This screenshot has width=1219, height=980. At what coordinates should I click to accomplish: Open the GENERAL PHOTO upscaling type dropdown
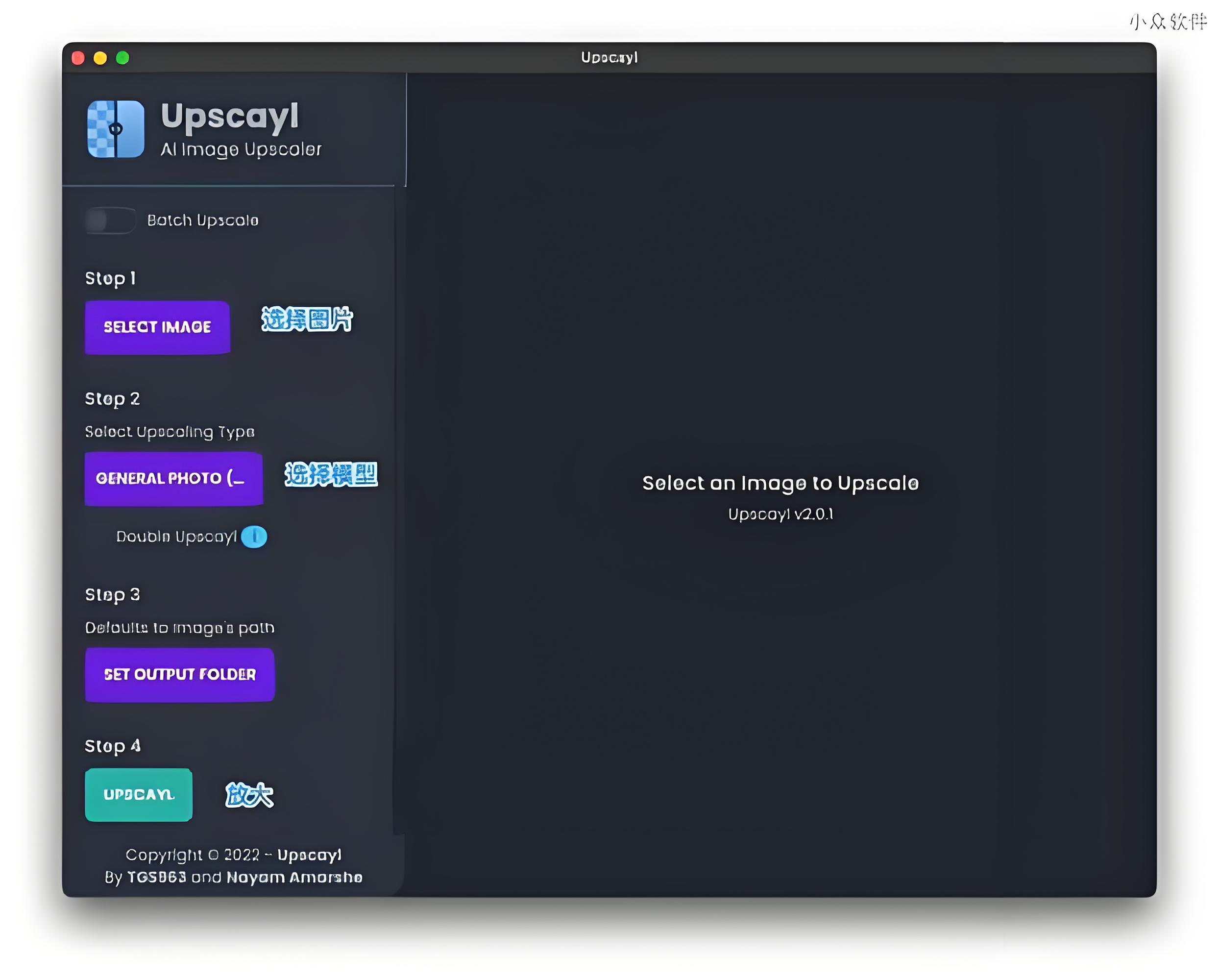click(x=173, y=478)
